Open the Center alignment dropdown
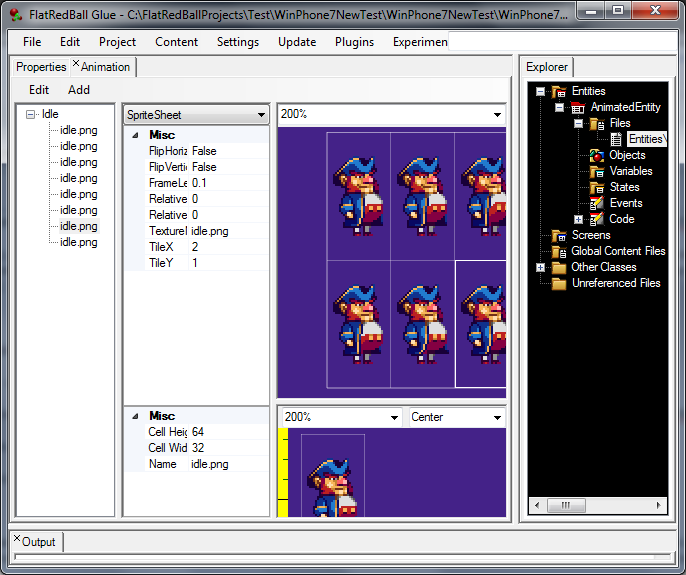686x575 pixels. point(496,417)
